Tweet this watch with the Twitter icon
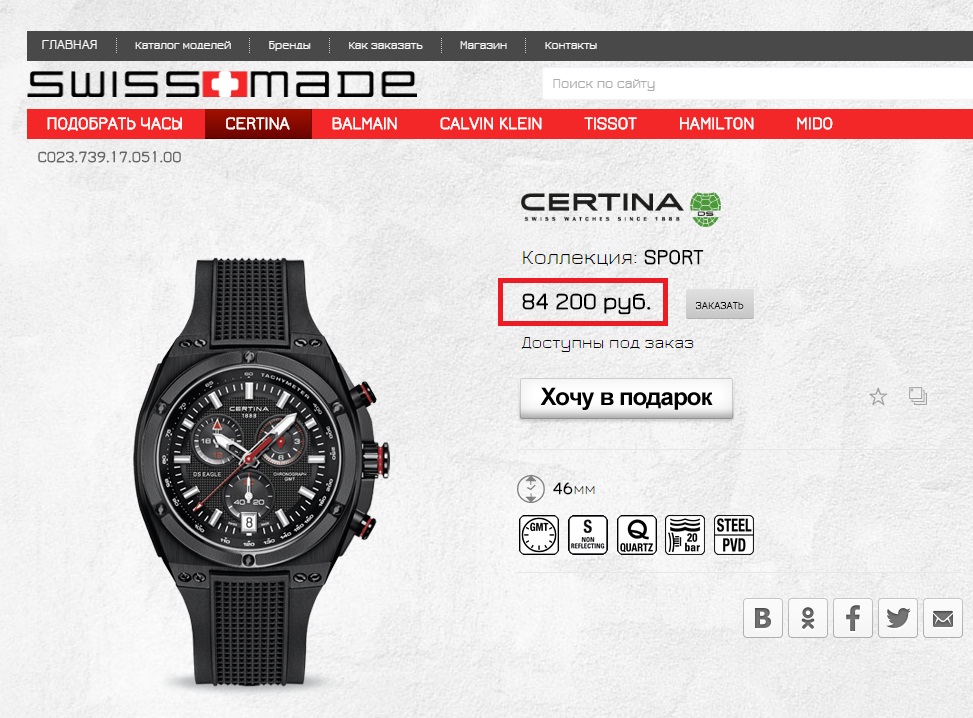The height and width of the screenshot is (718, 973). coord(897,618)
